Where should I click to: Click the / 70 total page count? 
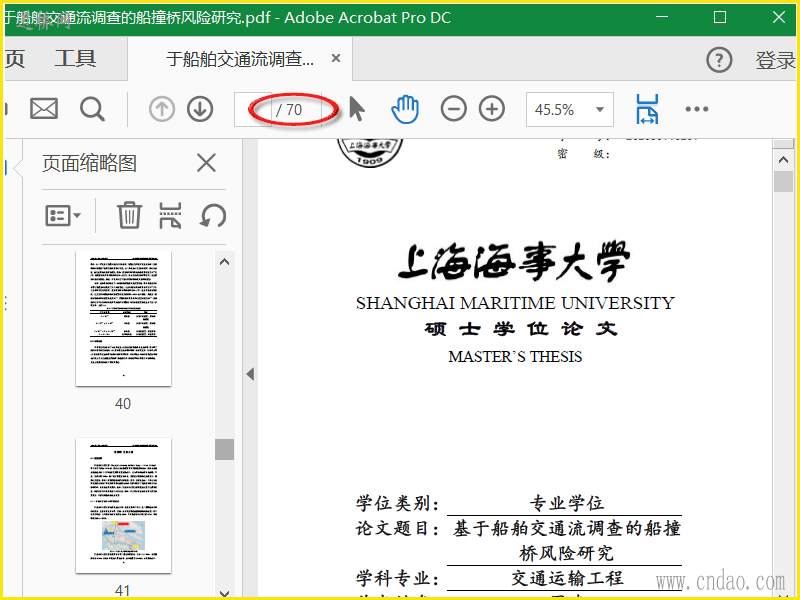click(x=289, y=110)
